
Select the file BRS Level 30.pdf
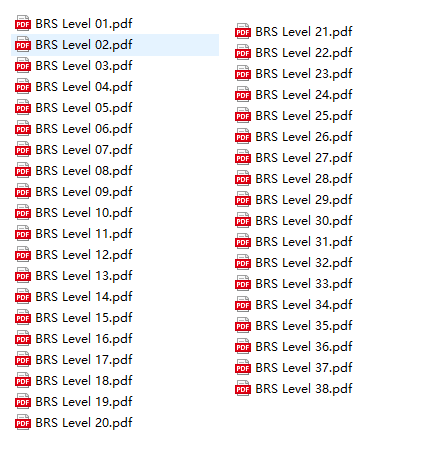304,221
